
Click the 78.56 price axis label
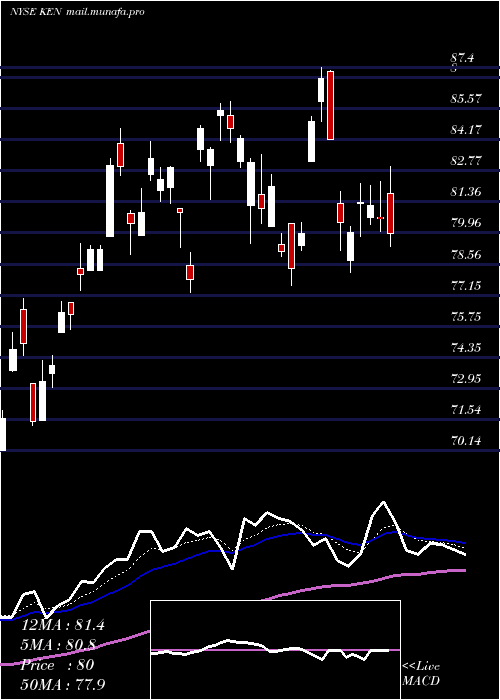click(467, 254)
